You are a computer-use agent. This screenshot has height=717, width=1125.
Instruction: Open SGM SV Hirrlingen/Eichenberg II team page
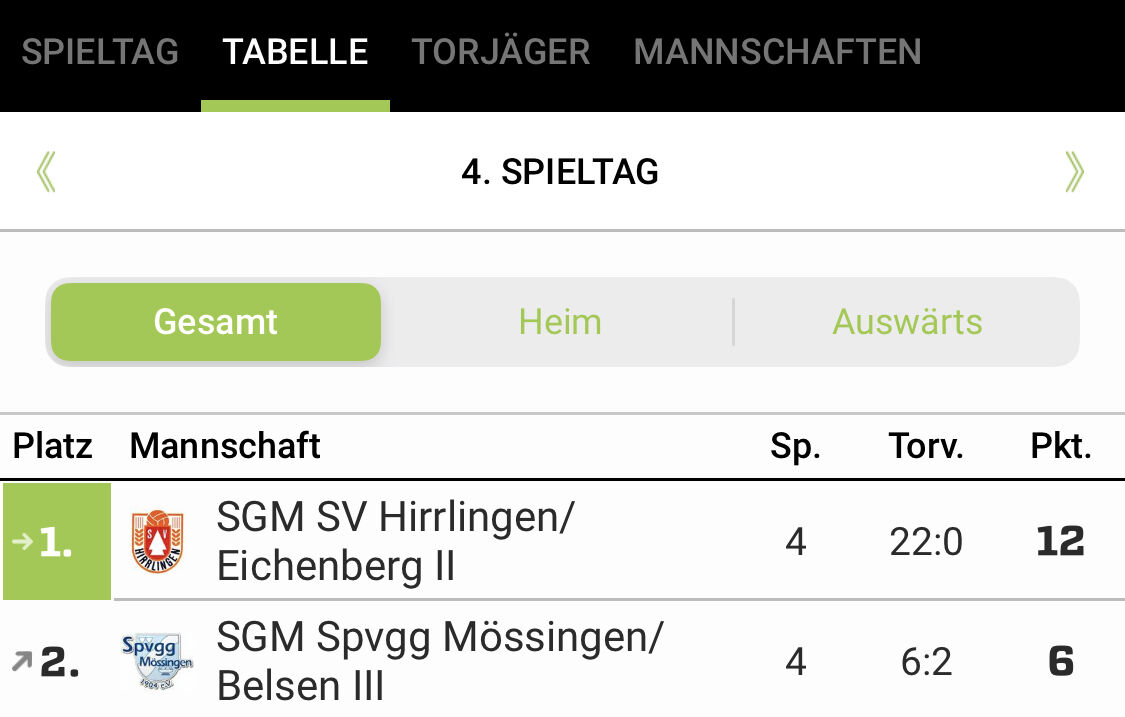point(396,542)
